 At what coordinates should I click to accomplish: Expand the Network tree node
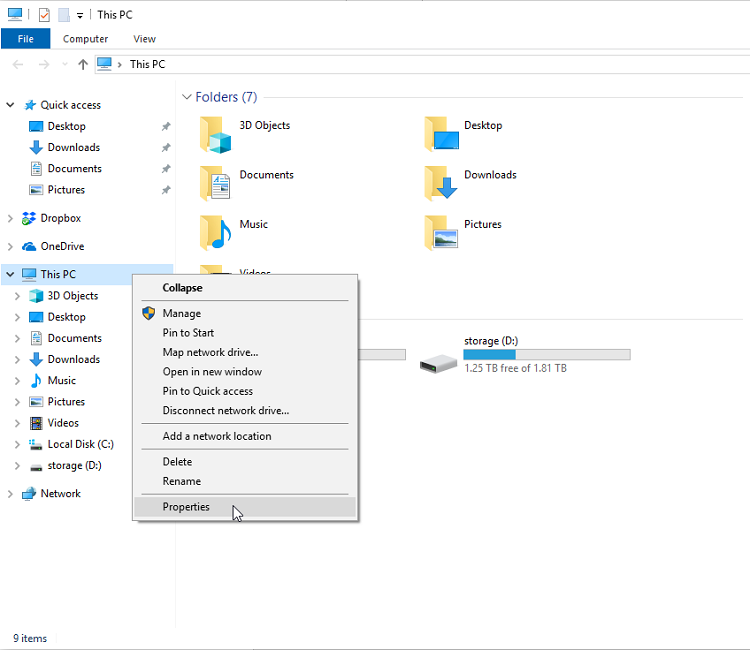[x=10, y=494]
